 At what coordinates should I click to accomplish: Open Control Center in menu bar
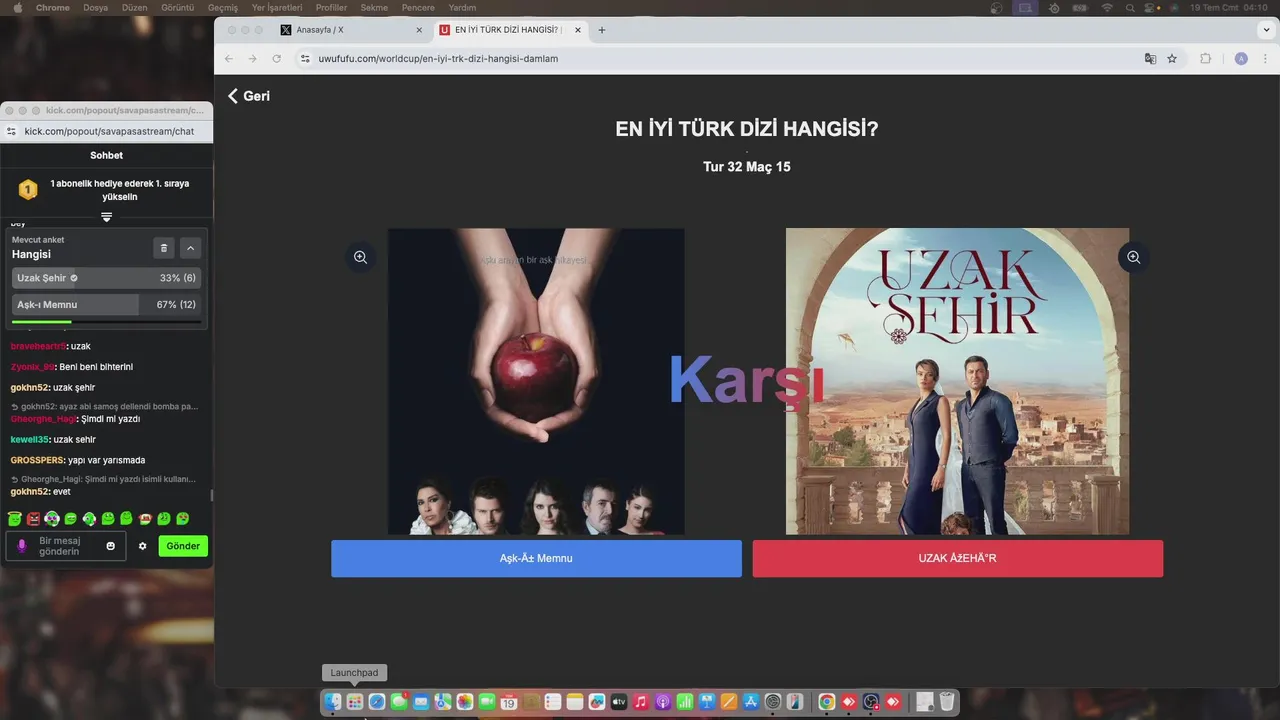tap(1151, 7)
